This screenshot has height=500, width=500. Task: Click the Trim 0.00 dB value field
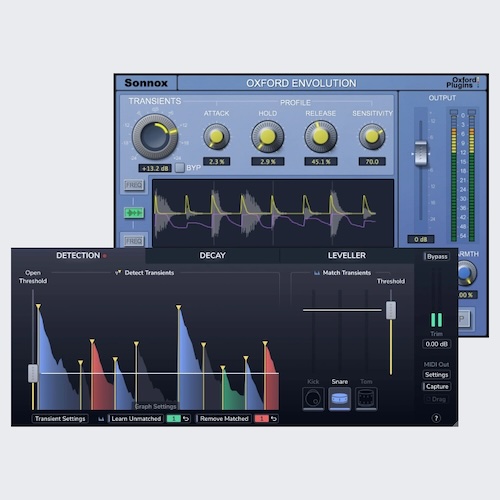tap(436, 344)
